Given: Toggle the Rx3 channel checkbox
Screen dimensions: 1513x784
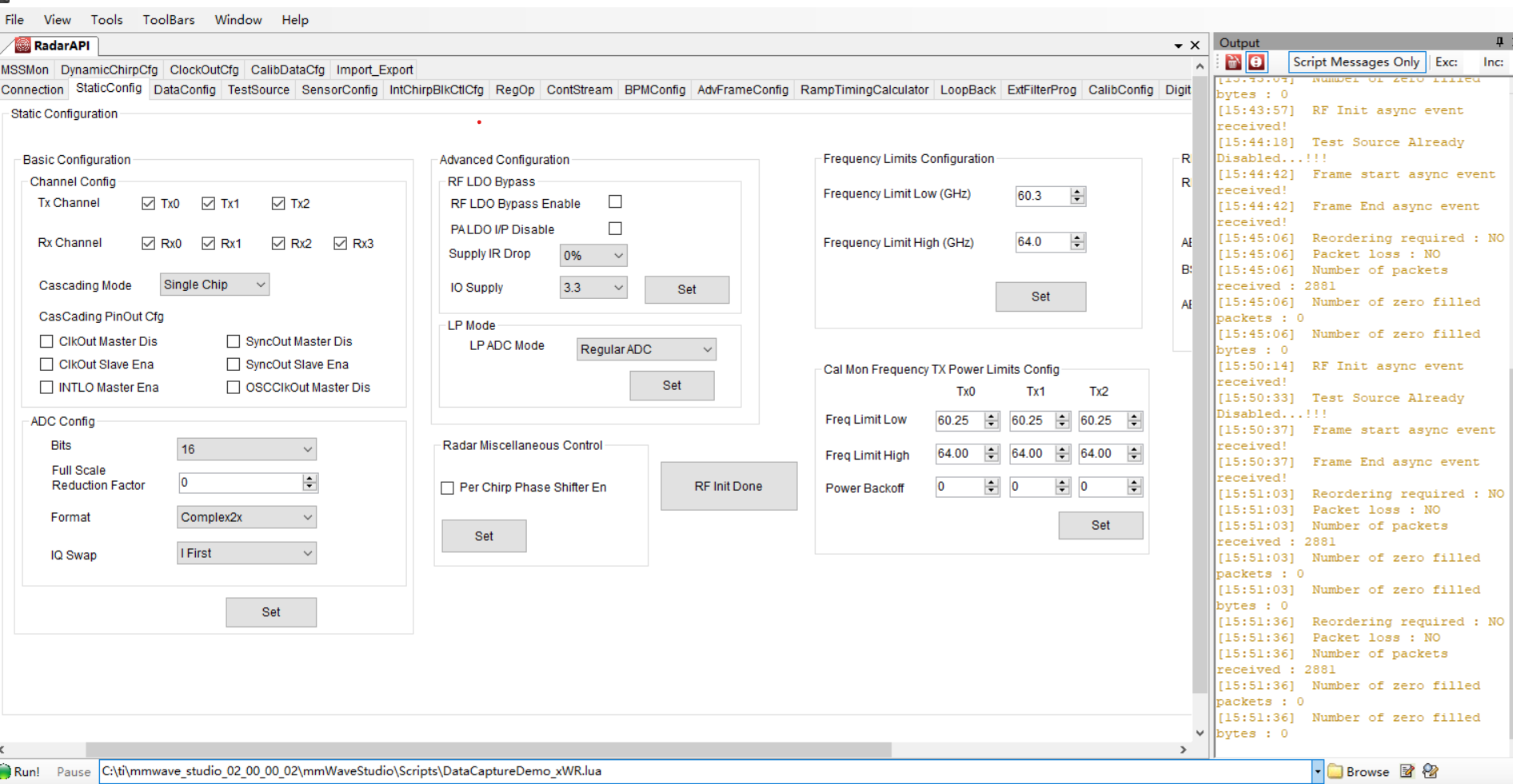Looking at the screenshot, I should click(340, 243).
